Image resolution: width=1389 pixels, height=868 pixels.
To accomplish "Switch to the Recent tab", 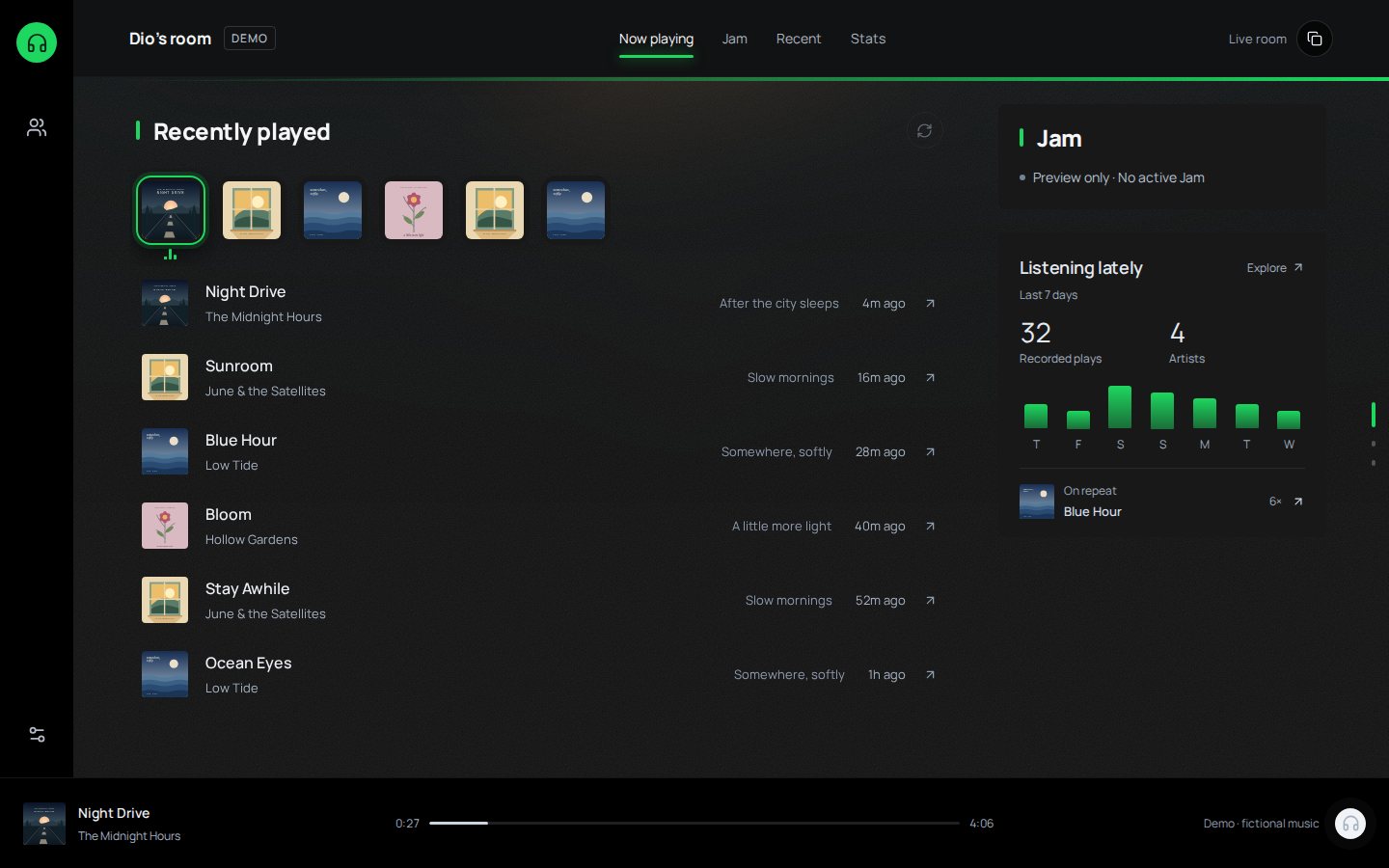I will click(799, 39).
